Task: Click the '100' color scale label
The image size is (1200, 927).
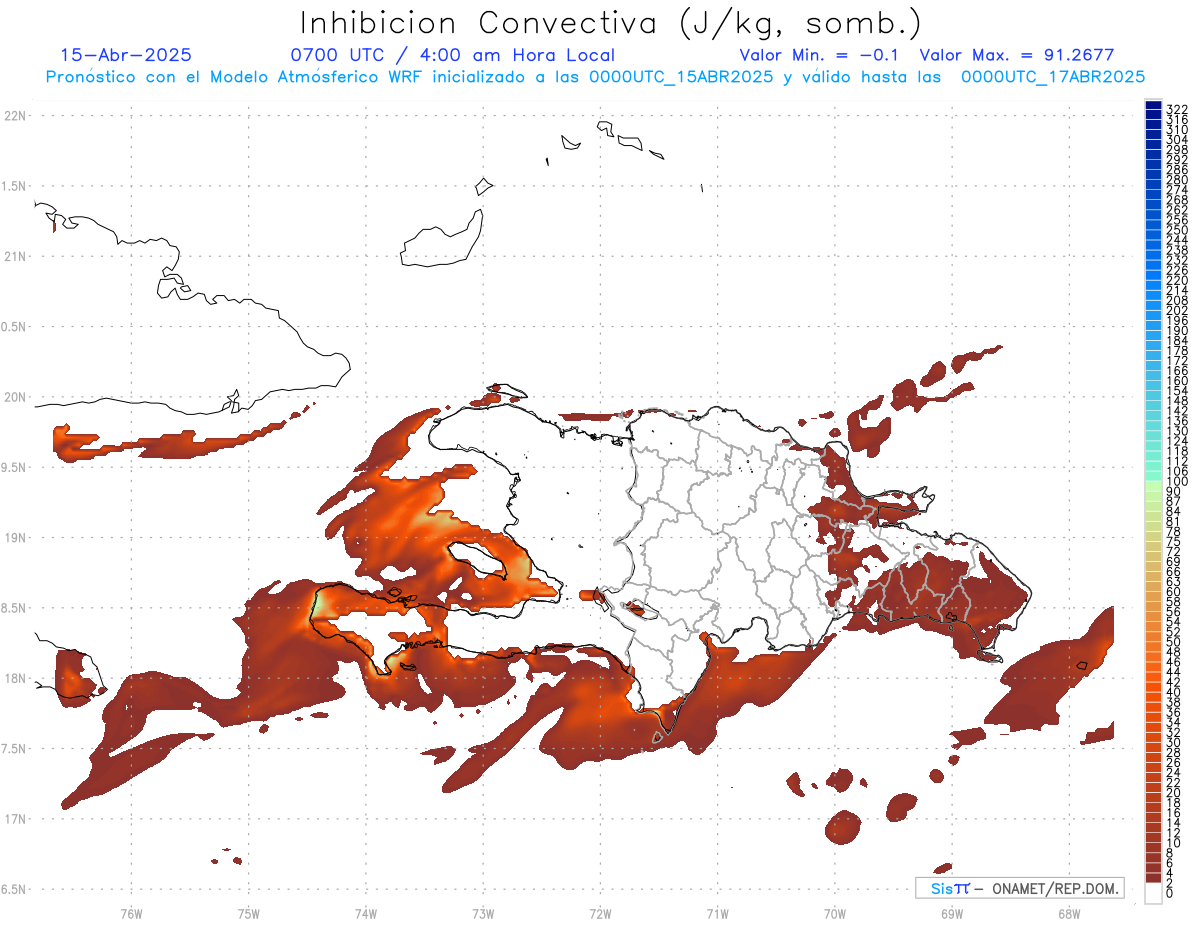Action: [x=1176, y=482]
